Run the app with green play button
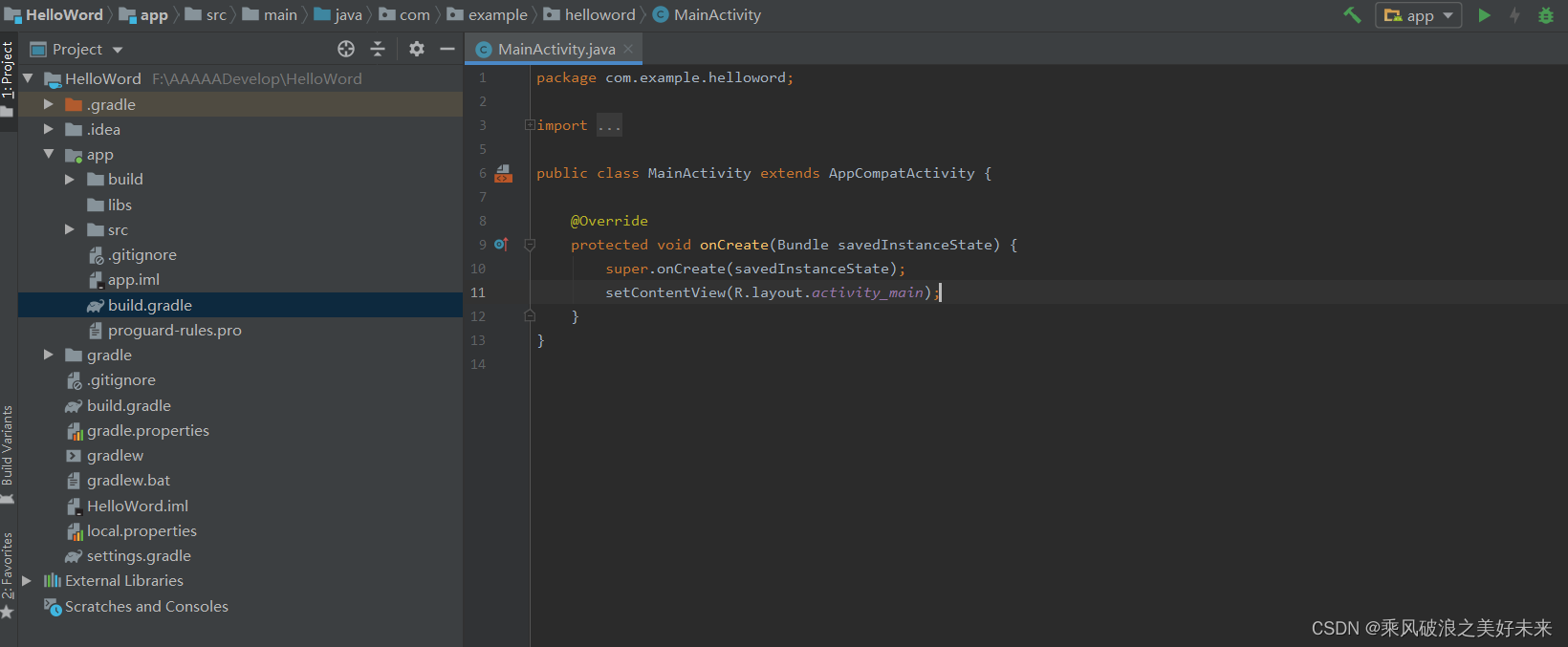Image resolution: width=1568 pixels, height=647 pixels. point(1484,15)
